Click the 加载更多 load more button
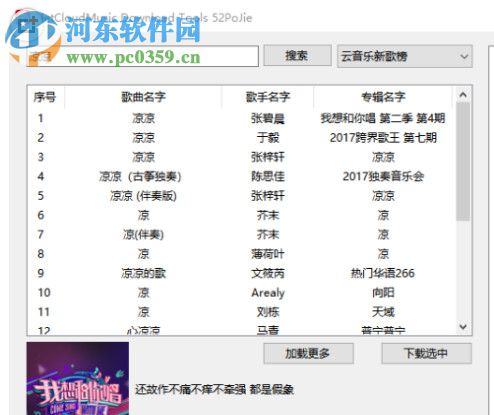This screenshot has width=494, height=415. click(x=308, y=353)
